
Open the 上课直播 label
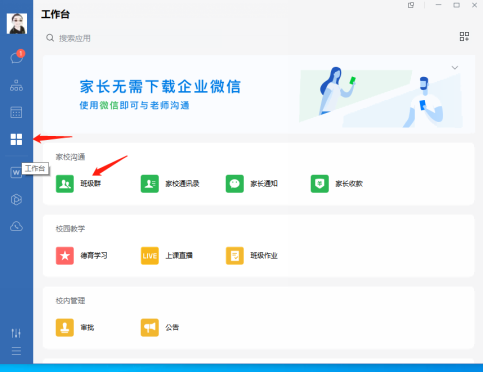(179, 256)
